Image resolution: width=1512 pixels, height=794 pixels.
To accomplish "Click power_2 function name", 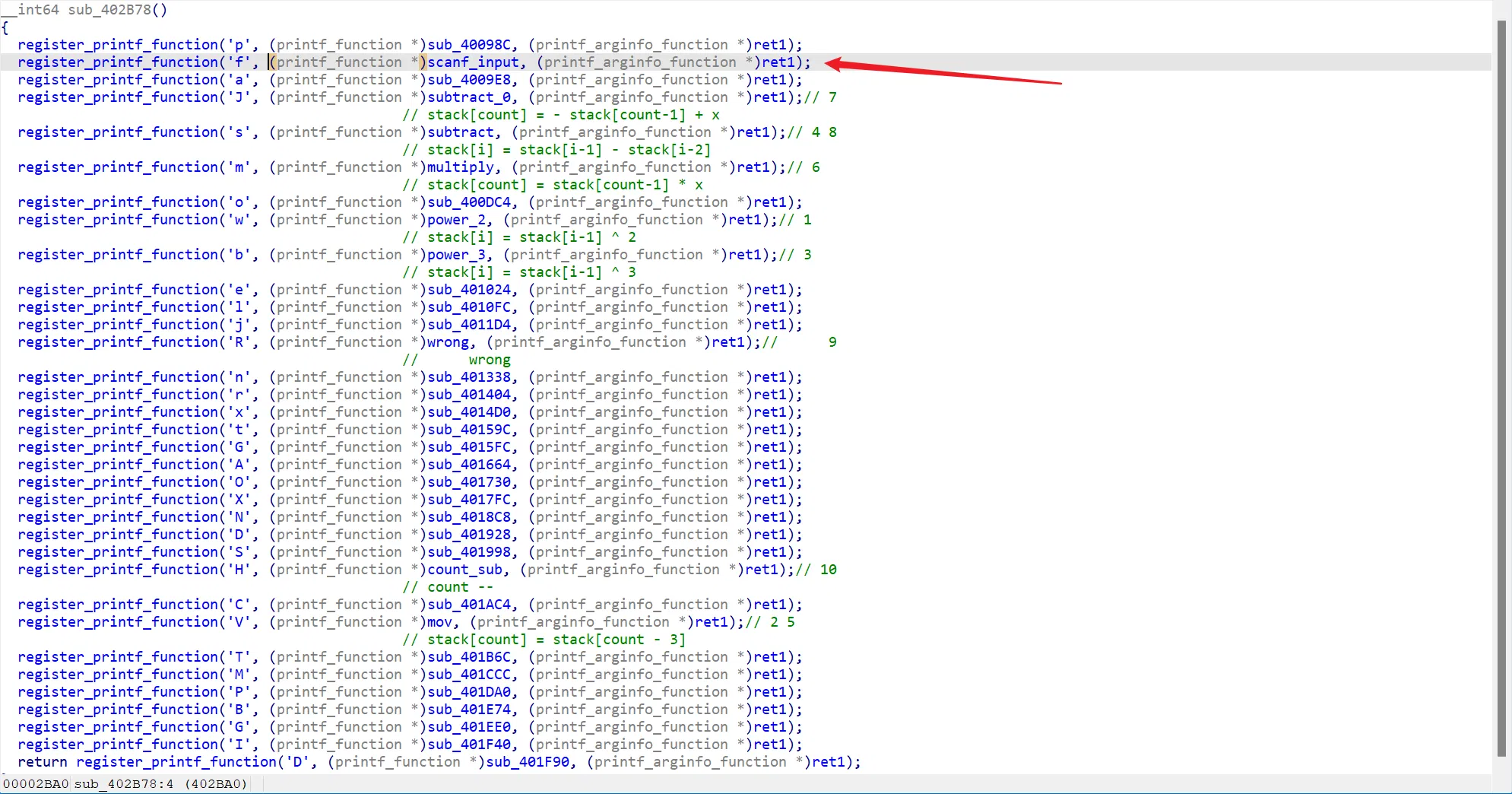I will click(456, 220).
